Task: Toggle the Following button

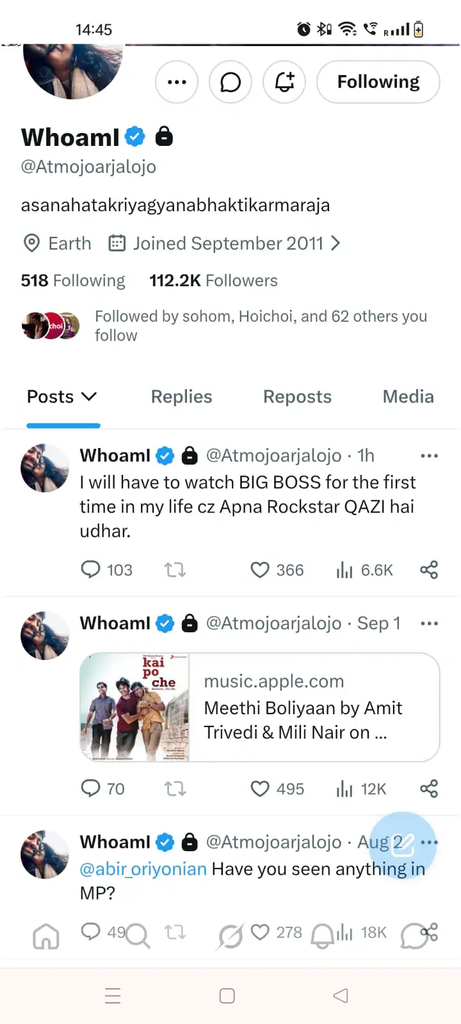Action: point(378,82)
